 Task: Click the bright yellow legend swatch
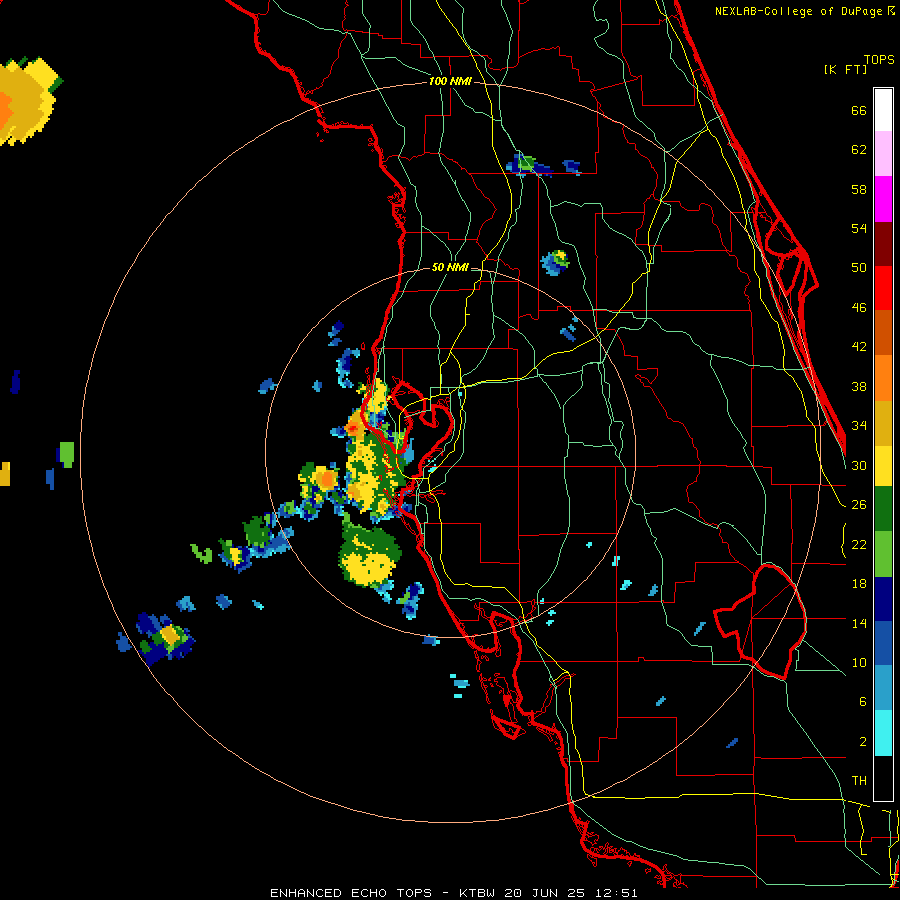click(883, 466)
